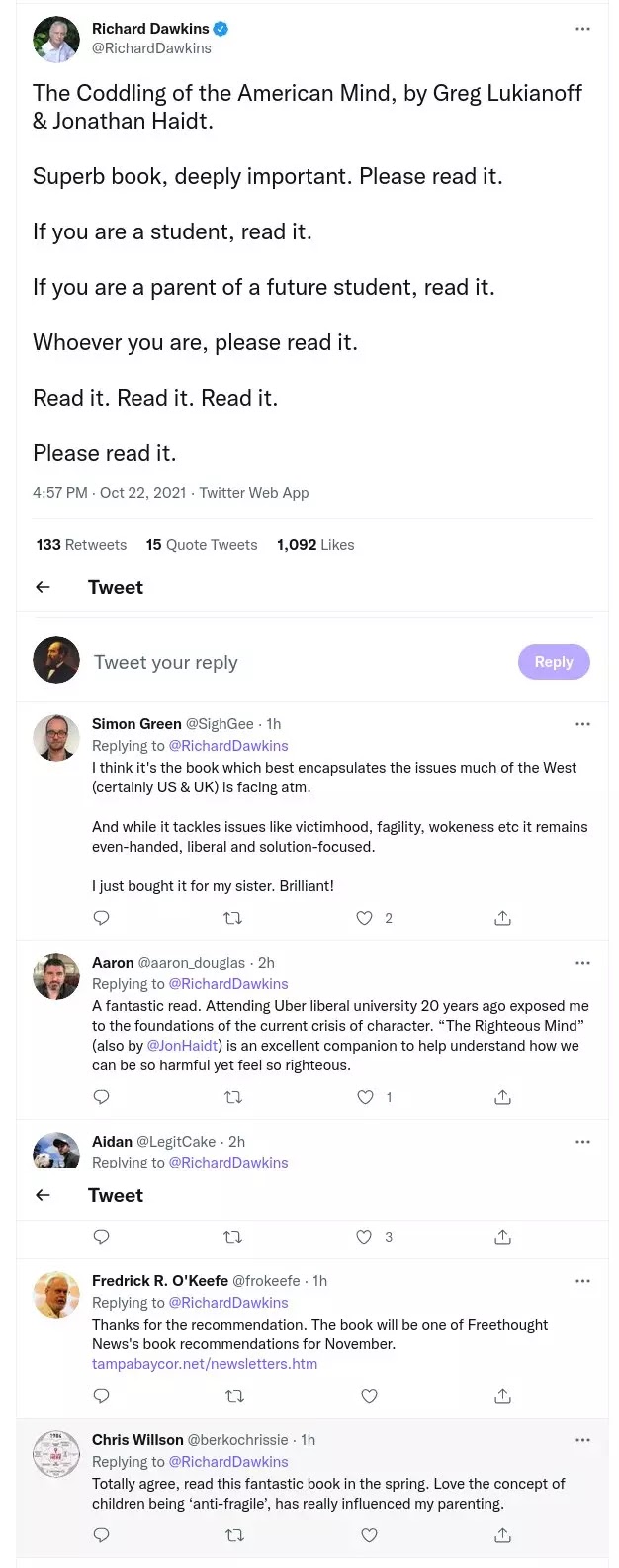Like Chris Willson's reply
The image size is (619, 1568).
click(x=369, y=1535)
